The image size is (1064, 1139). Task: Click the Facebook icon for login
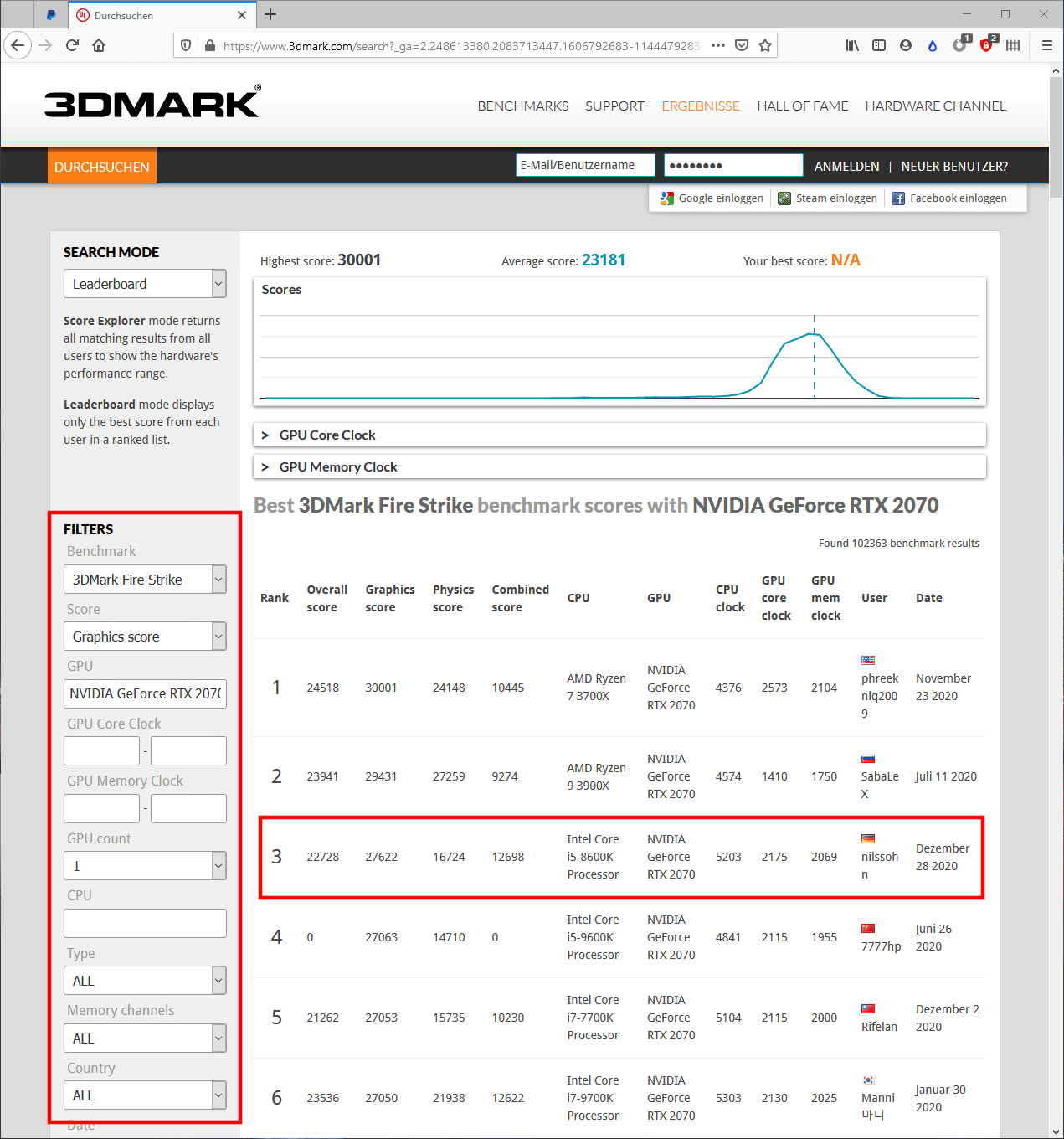click(898, 198)
